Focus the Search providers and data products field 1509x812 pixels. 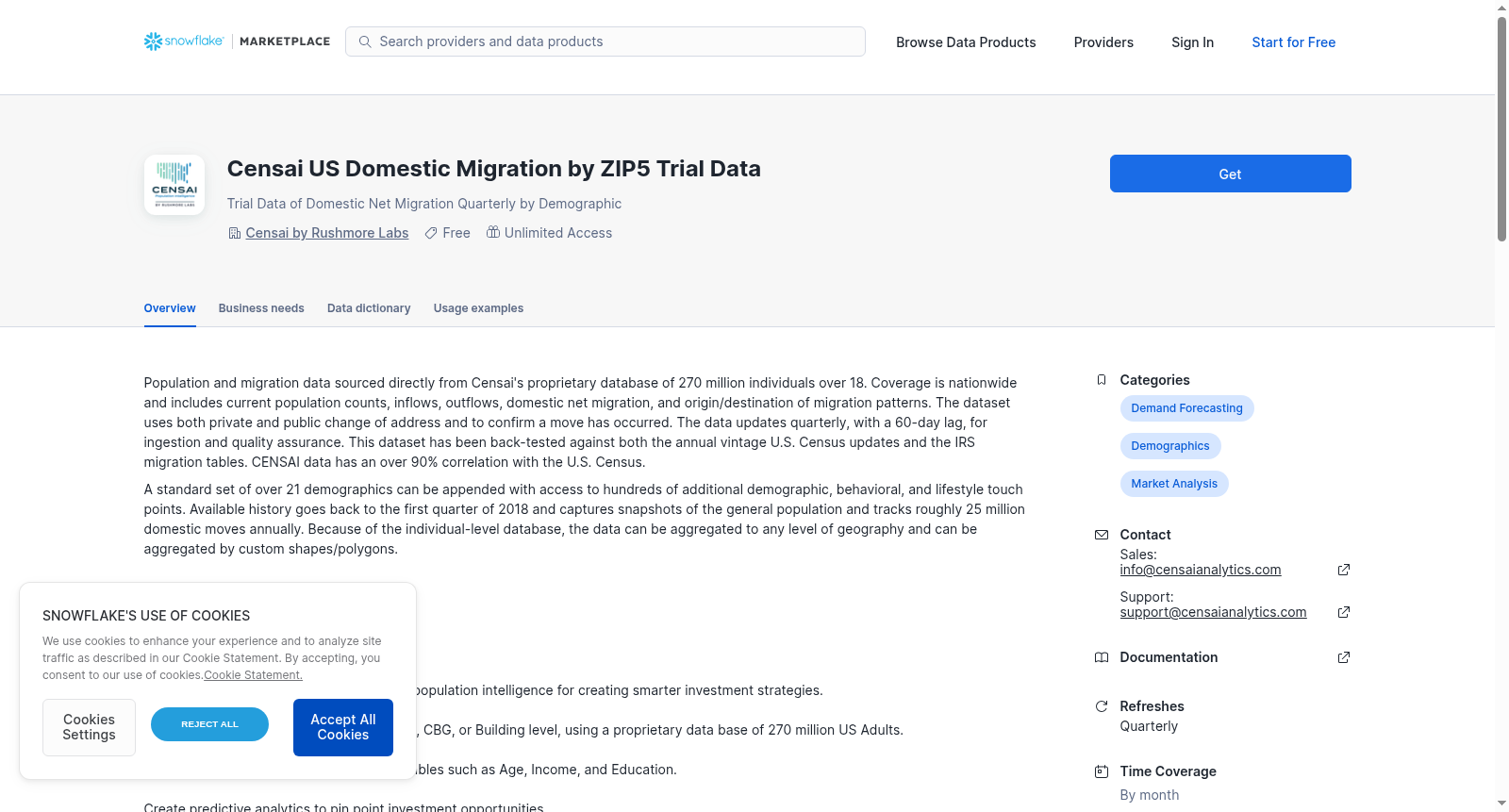(x=605, y=41)
